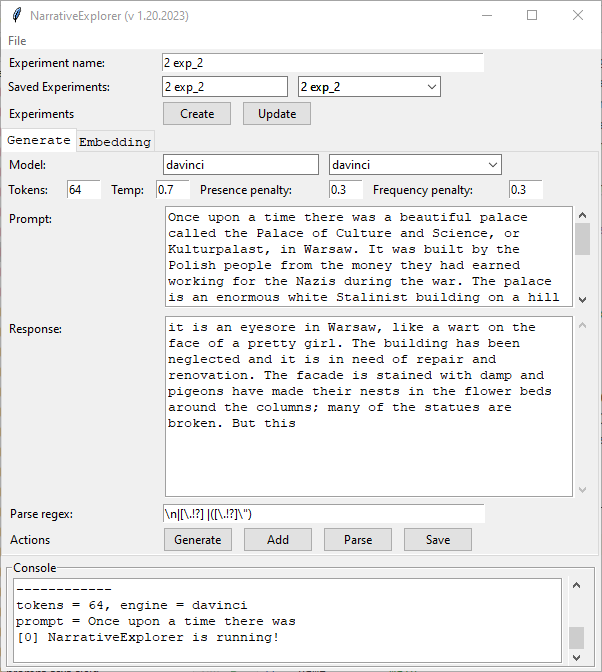This screenshot has width=602, height=672.
Task: Switch to the Embedding tab
Action: 115,141
